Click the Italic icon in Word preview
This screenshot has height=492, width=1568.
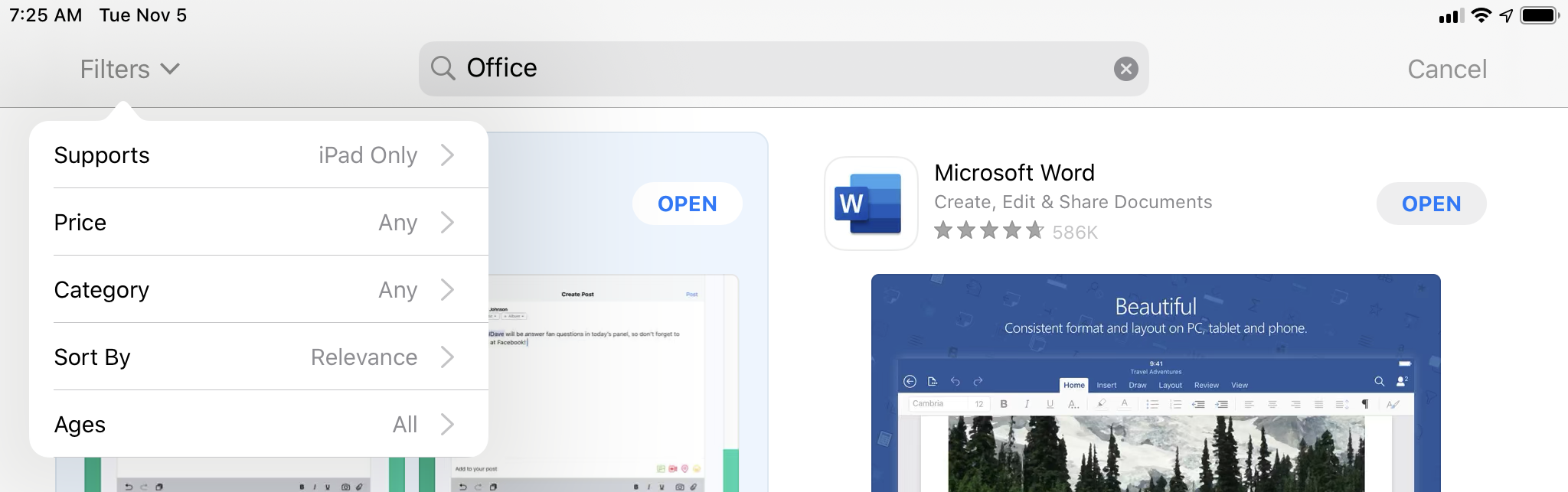(1027, 404)
